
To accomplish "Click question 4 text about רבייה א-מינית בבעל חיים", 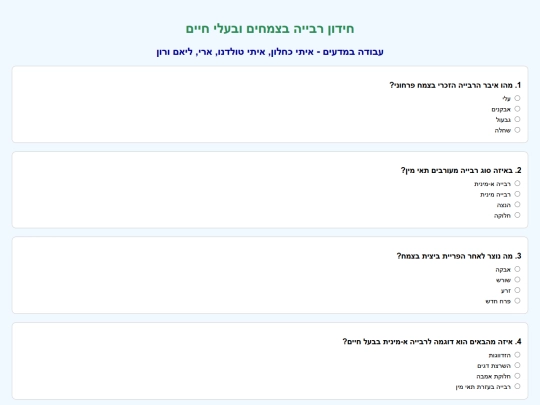I will (x=432, y=342).
